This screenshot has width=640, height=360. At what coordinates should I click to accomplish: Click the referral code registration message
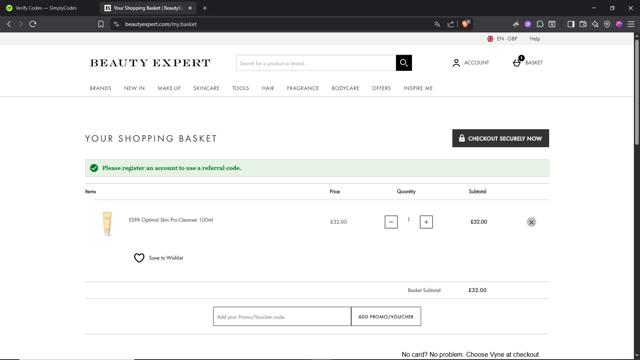pyautogui.click(x=172, y=168)
